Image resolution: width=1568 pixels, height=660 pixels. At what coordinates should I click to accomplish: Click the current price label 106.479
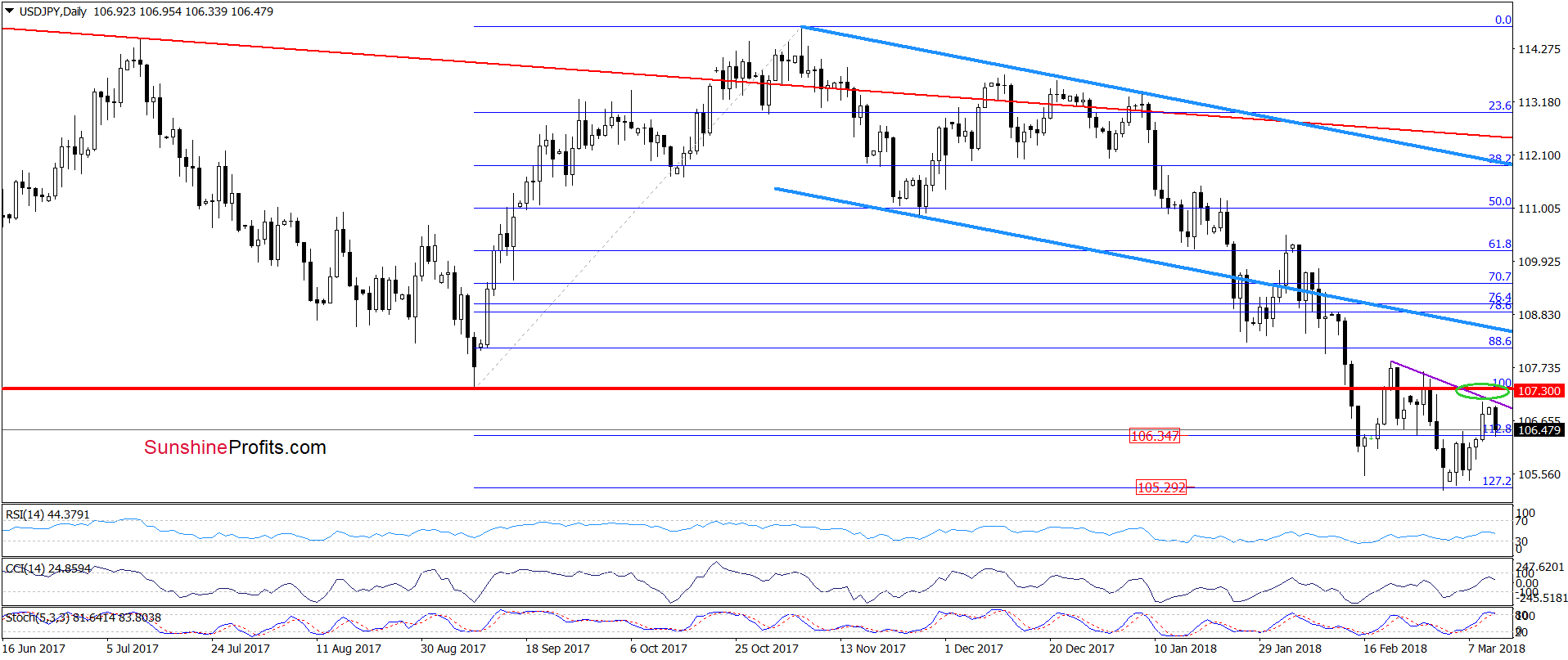tap(1539, 430)
